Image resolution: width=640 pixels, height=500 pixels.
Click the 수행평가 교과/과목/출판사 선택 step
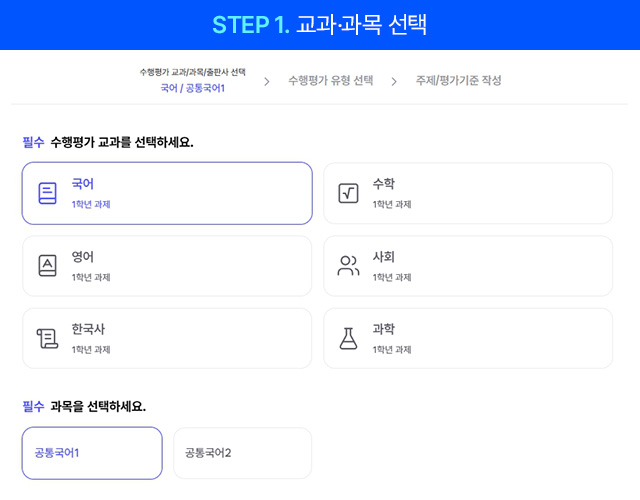(192, 73)
